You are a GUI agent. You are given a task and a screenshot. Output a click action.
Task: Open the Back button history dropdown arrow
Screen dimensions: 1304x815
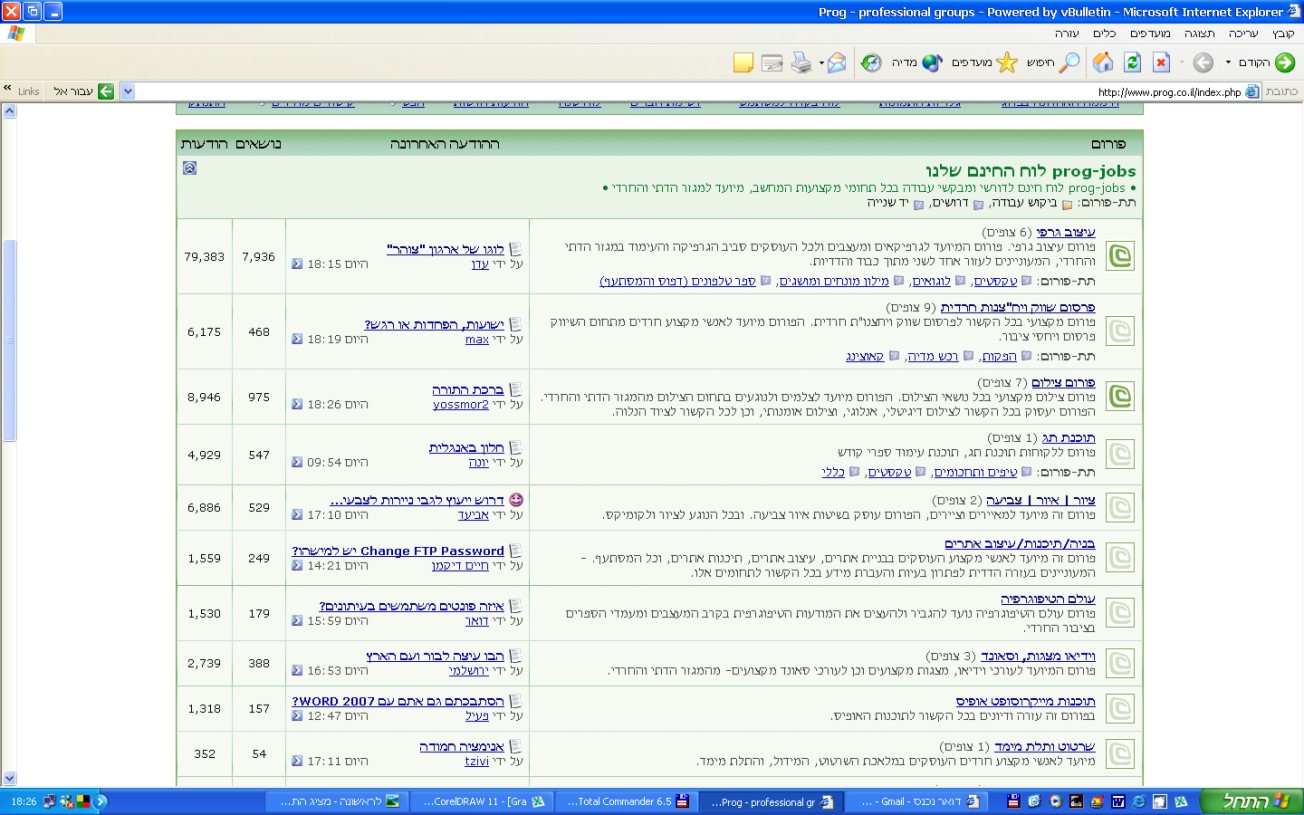click(1228, 63)
